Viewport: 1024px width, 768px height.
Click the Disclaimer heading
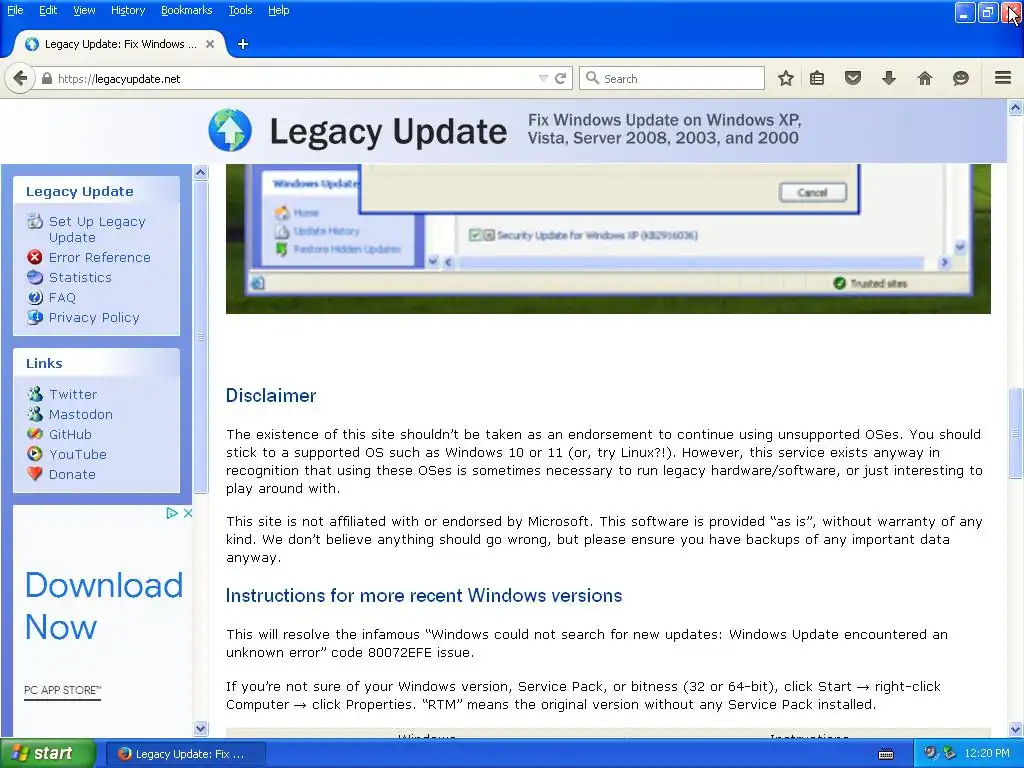(271, 396)
